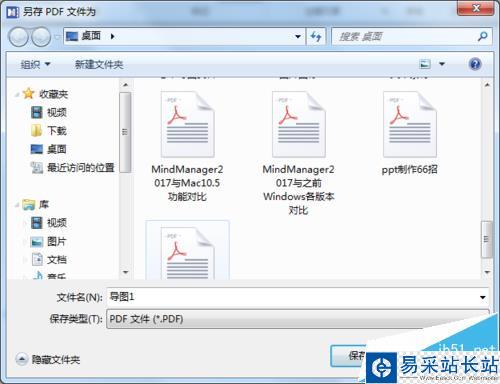
Task: Select the ppt制作66招 PDF icon
Action: click(x=410, y=124)
